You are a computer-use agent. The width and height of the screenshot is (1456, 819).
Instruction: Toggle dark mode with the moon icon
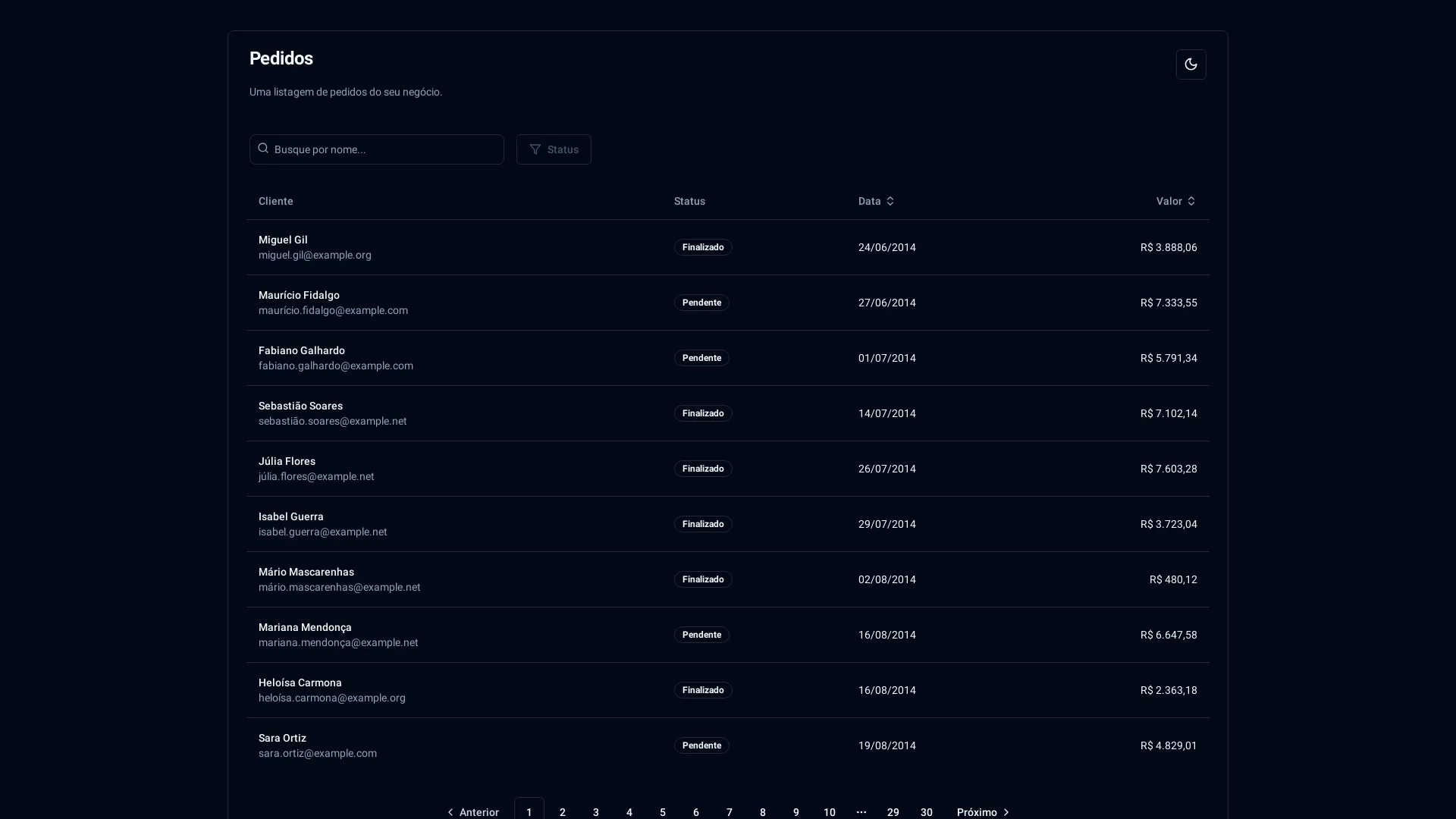(1191, 64)
